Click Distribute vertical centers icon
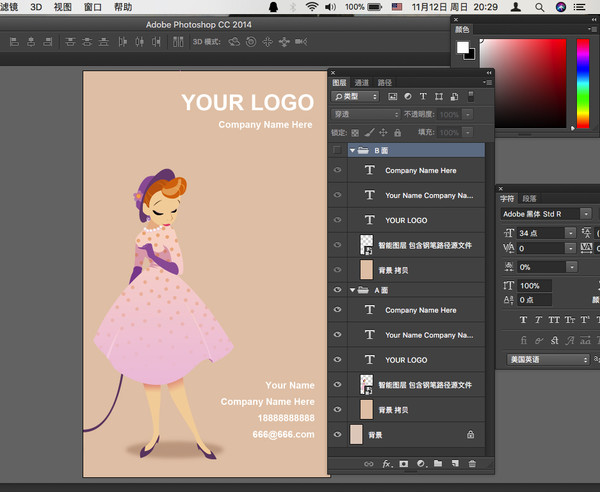This screenshot has width=600, height=492. (87, 42)
